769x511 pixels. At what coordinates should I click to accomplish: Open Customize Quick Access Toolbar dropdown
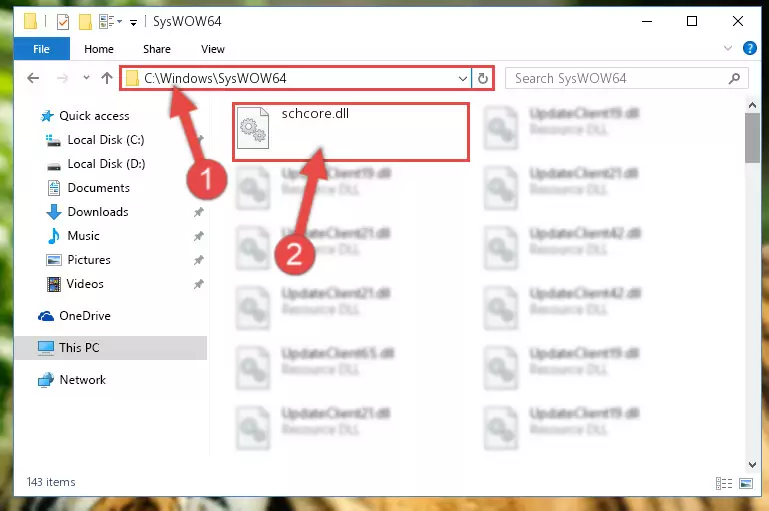133,22
